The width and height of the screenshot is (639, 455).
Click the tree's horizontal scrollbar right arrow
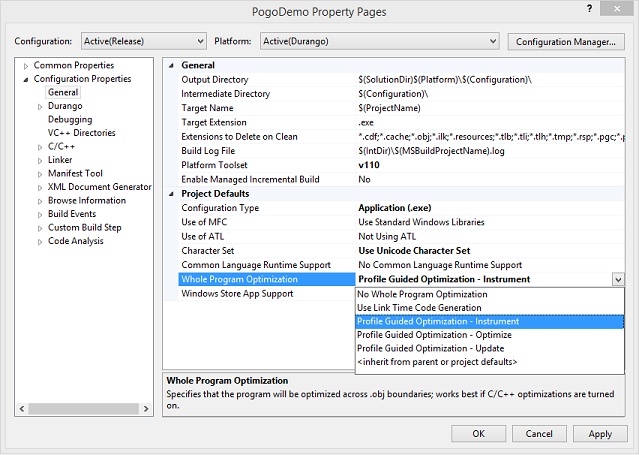pos(146,409)
